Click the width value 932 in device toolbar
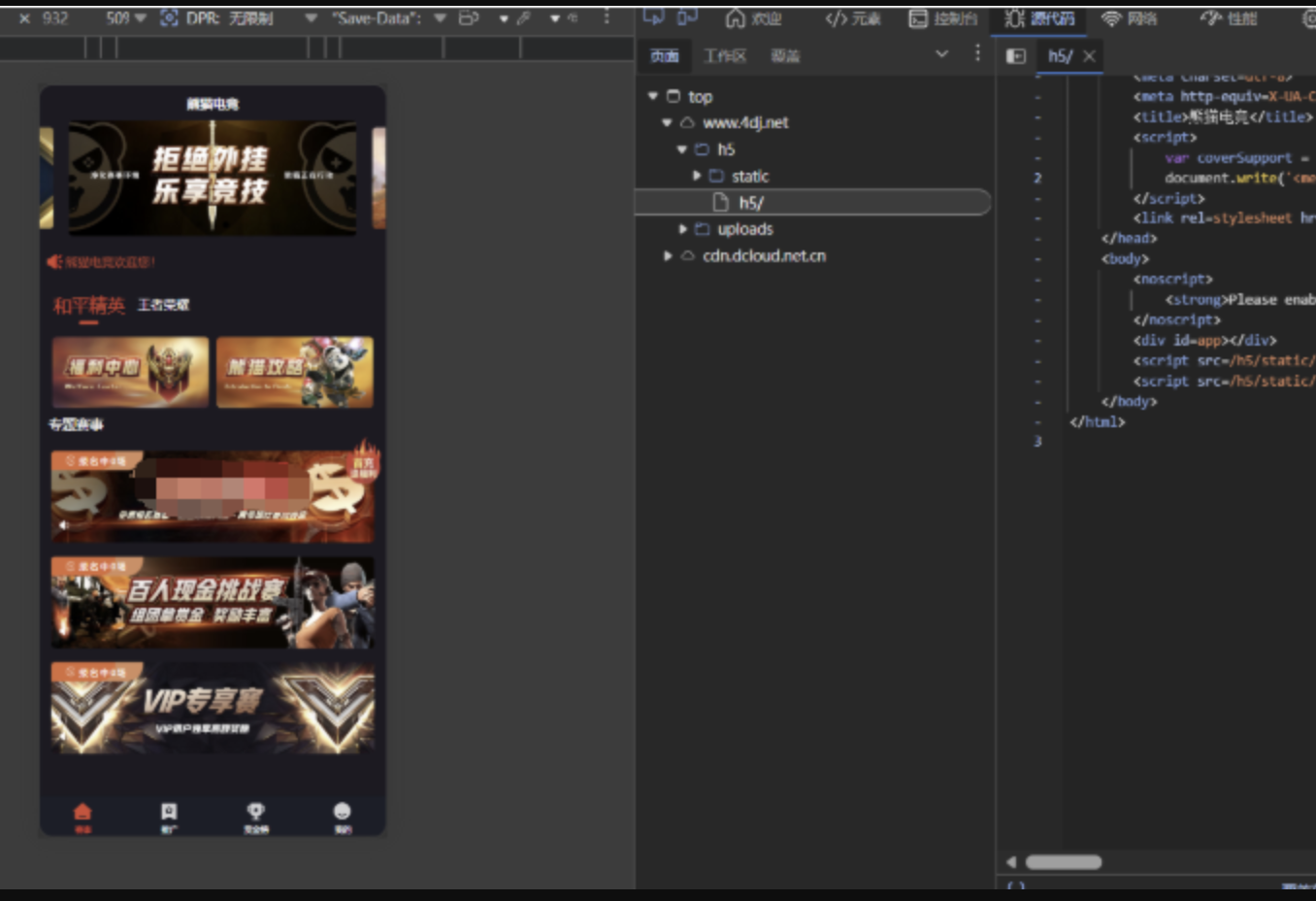This screenshot has height=901, width=1316. coord(55,17)
